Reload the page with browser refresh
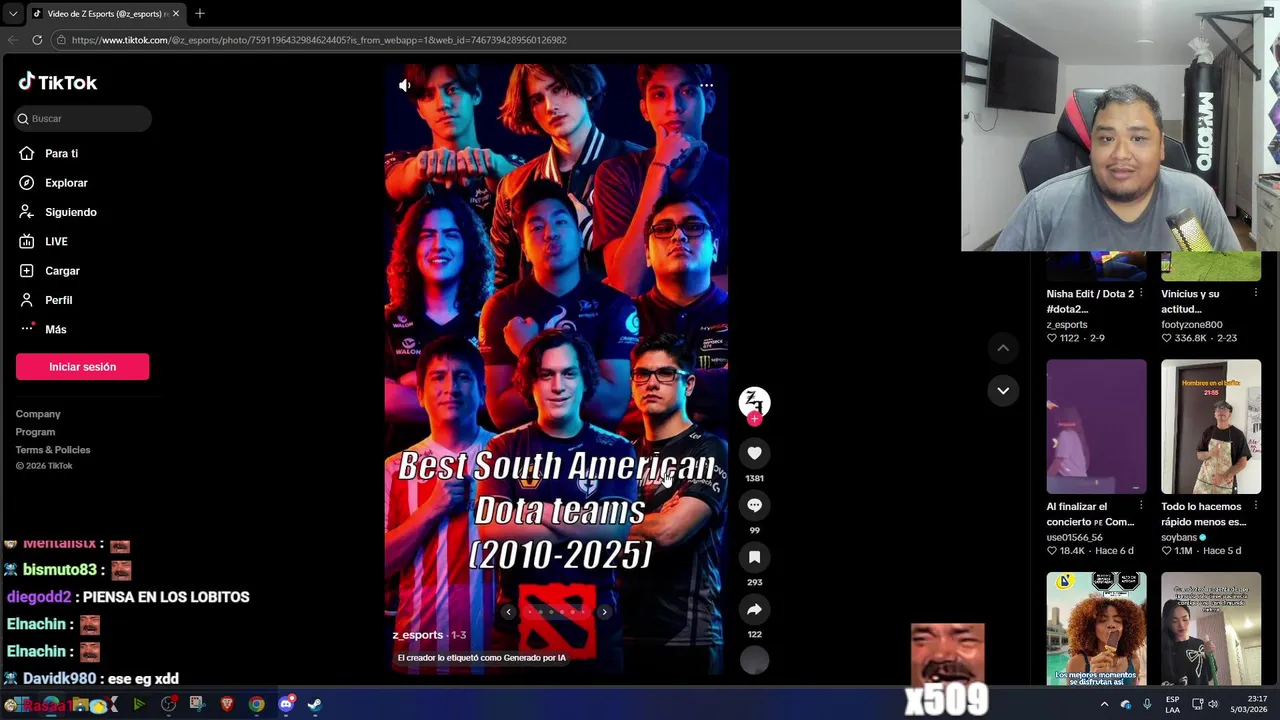This screenshot has width=1280, height=720. click(x=37, y=40)
